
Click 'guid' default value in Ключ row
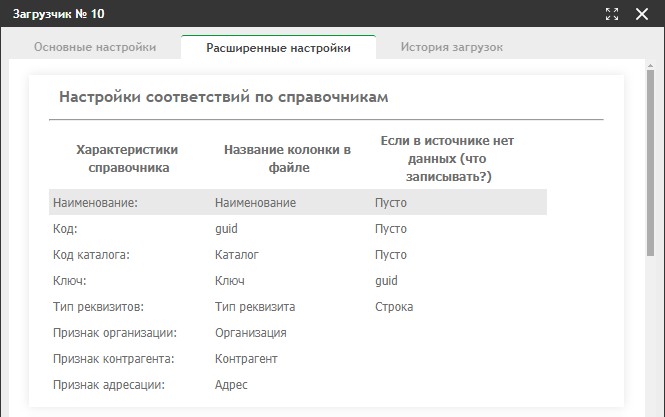[386, 281]
